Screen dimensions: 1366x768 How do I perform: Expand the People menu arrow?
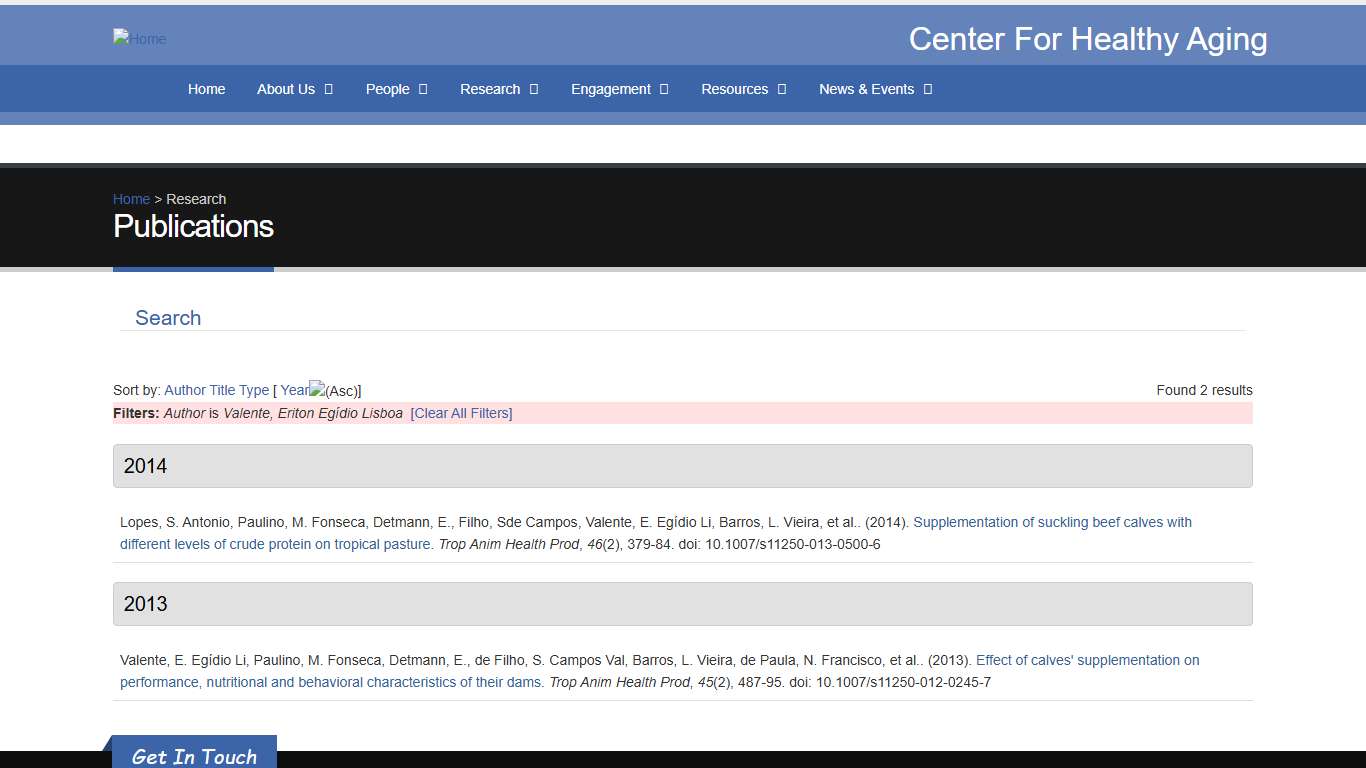pos(423,89)
